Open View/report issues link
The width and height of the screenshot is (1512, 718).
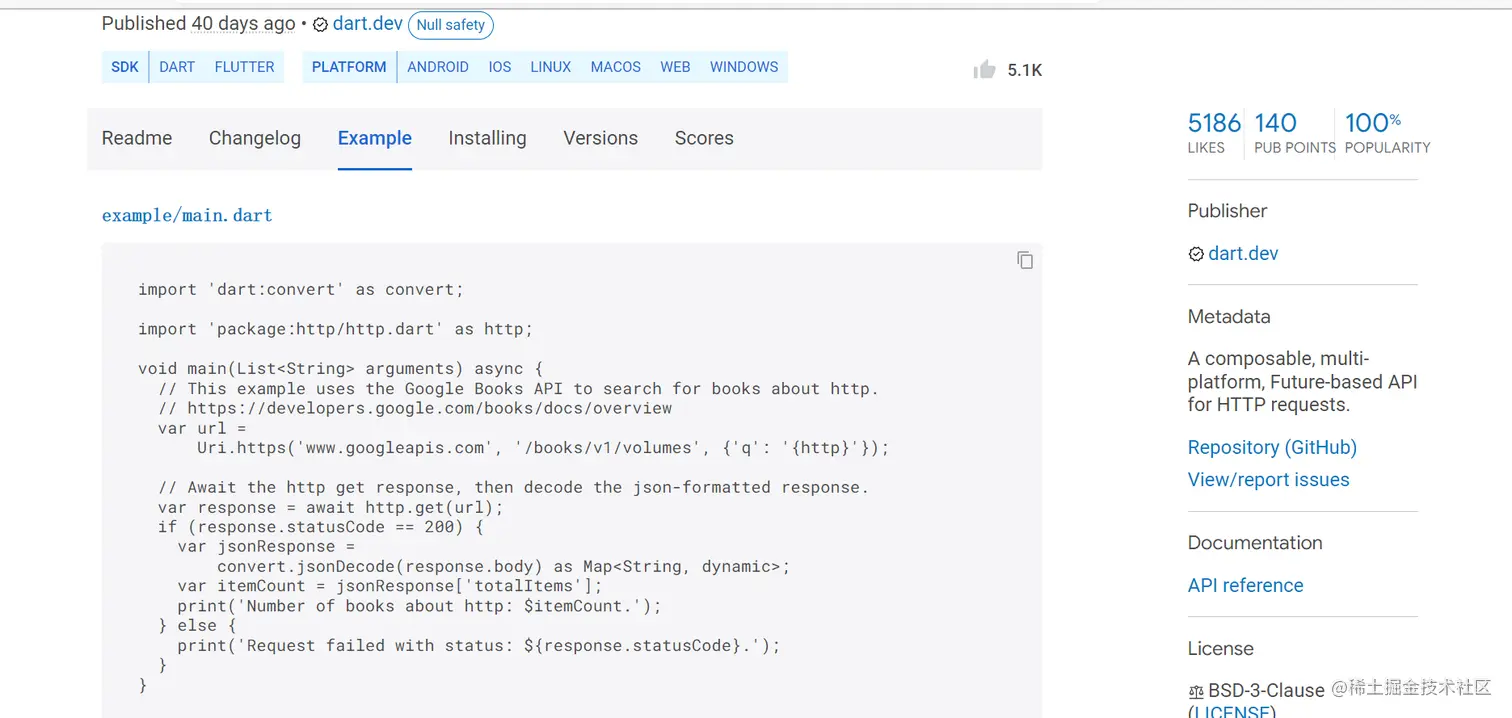(1268, 479)
